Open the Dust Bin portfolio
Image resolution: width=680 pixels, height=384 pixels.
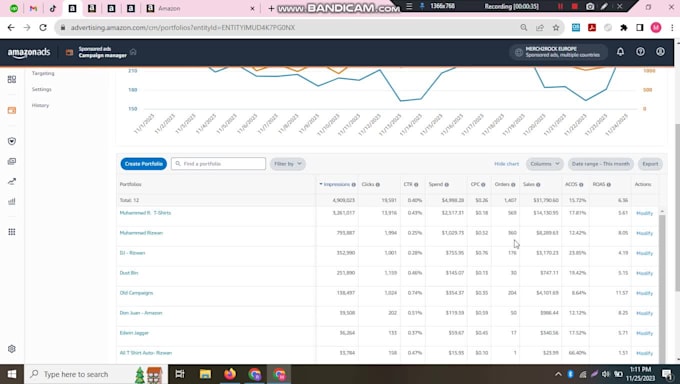point(129,273)
